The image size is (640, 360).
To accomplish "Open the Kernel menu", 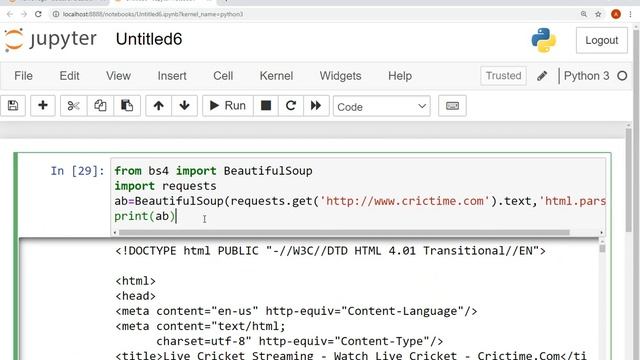I will pos(276,76).
